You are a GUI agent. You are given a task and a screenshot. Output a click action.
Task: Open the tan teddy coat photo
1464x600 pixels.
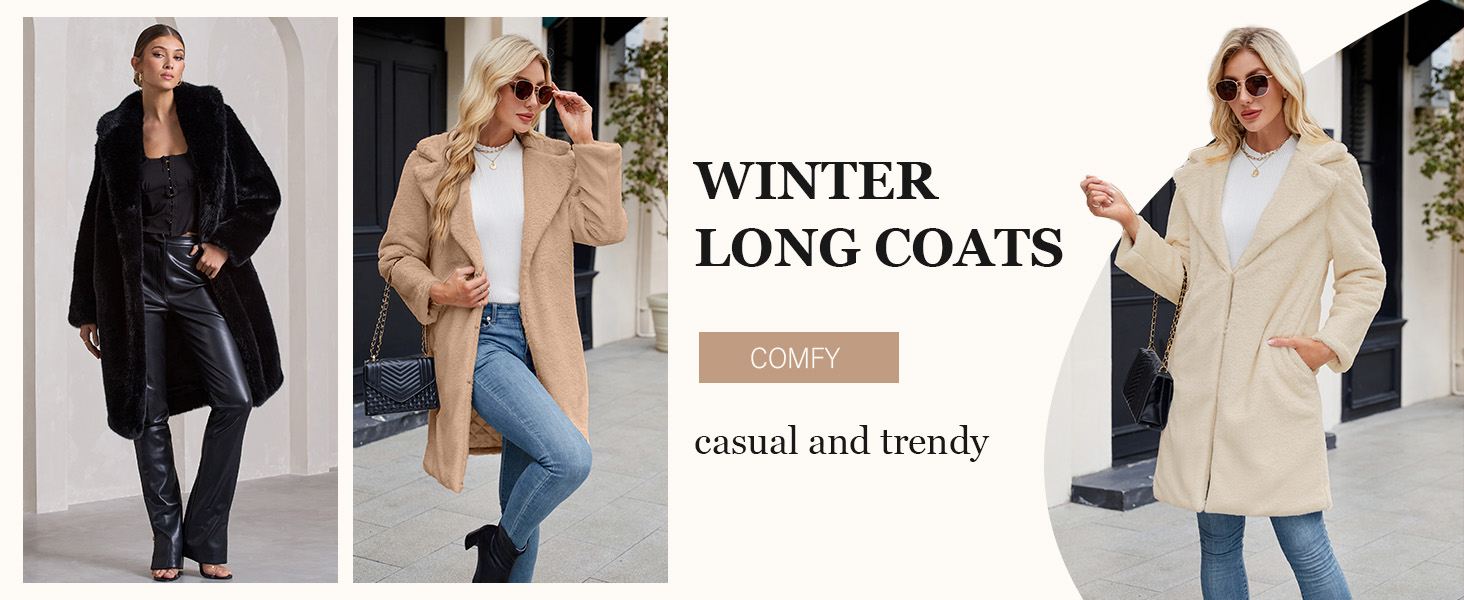tap(510, 300)
